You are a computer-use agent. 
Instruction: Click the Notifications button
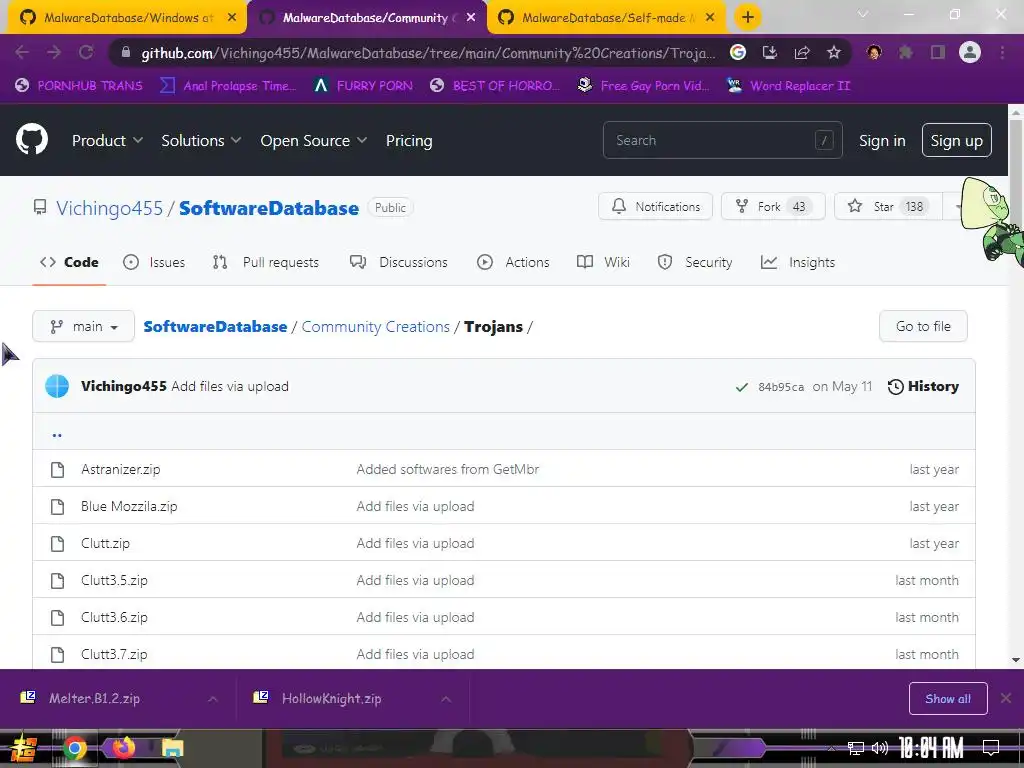coord(655,207)
